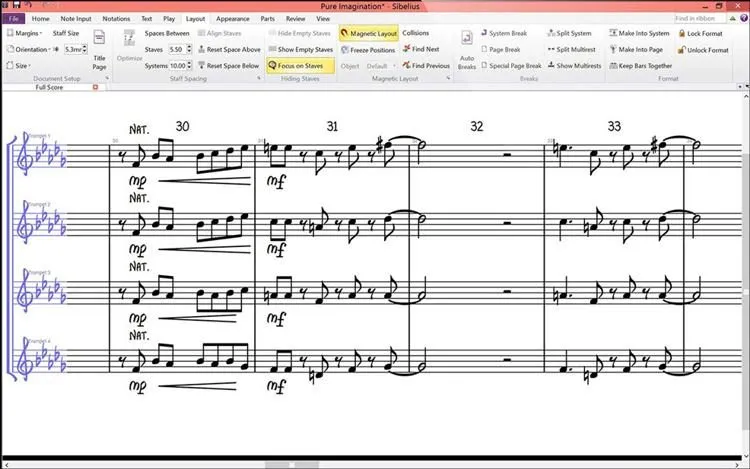Toggle Focus on Staves
The height and width of the screenshot is (469, 750).
tap(300, 65)
